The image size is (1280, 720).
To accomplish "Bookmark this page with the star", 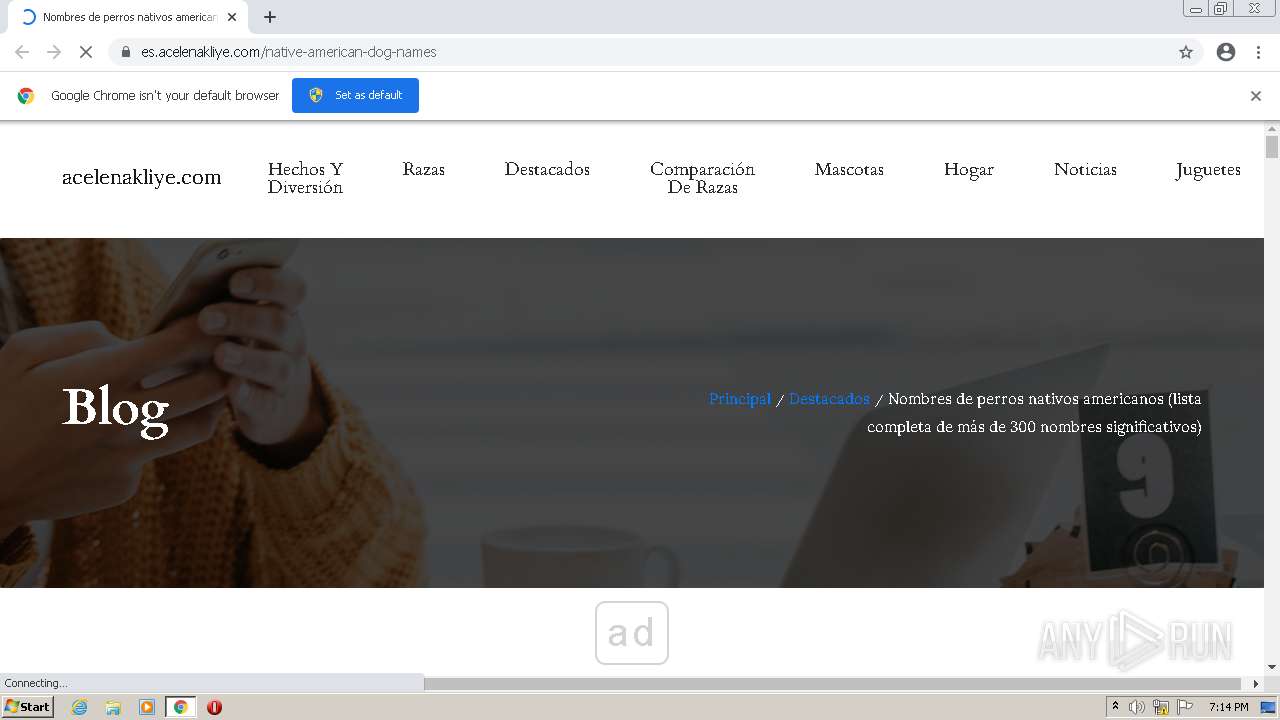I will tap(1186, 52).
